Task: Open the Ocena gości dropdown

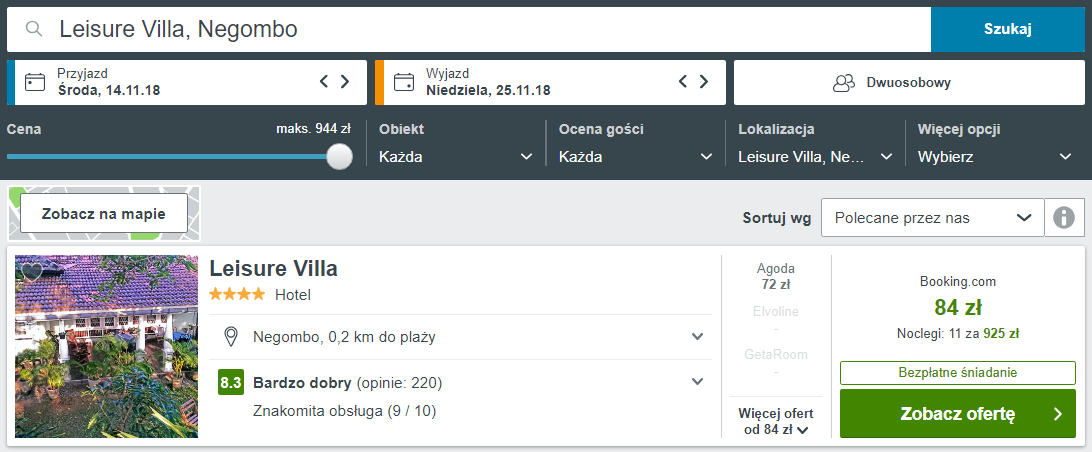Action: (636, 157)
